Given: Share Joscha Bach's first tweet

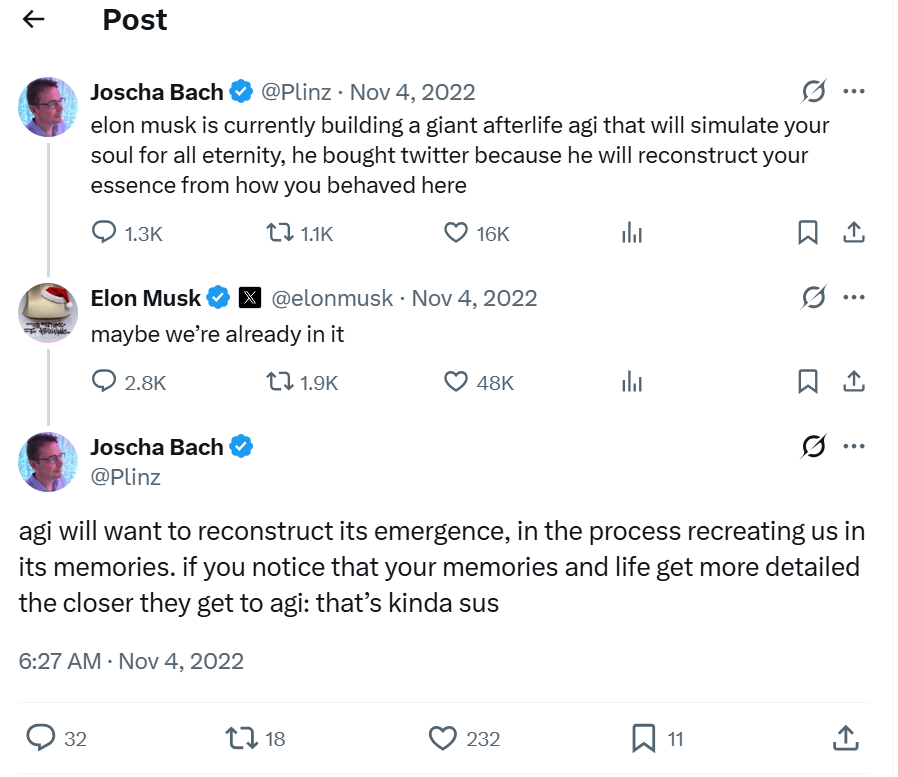Looking at the screenshot, I should (x=853, y=233).
